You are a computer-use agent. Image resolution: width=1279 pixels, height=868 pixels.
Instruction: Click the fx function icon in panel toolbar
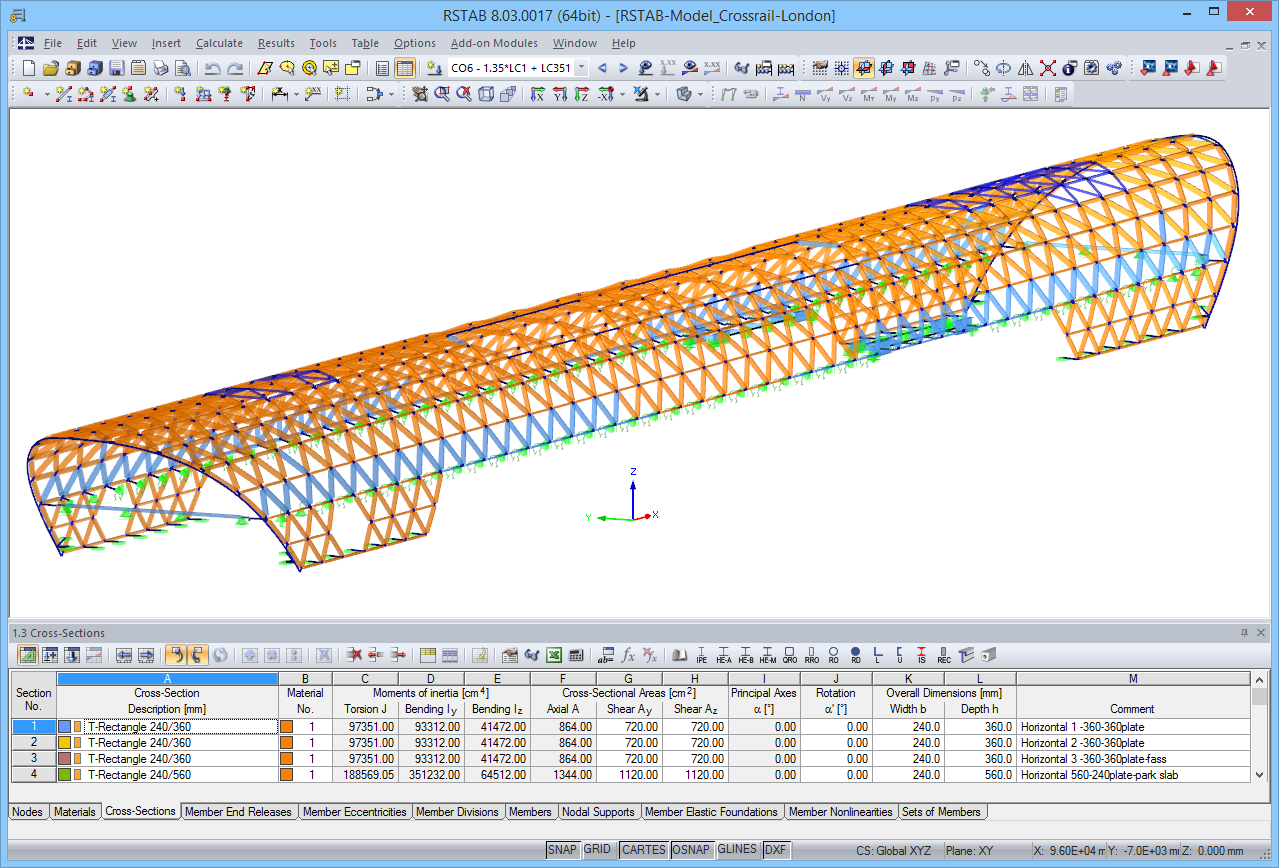click(x=628, y=655)
